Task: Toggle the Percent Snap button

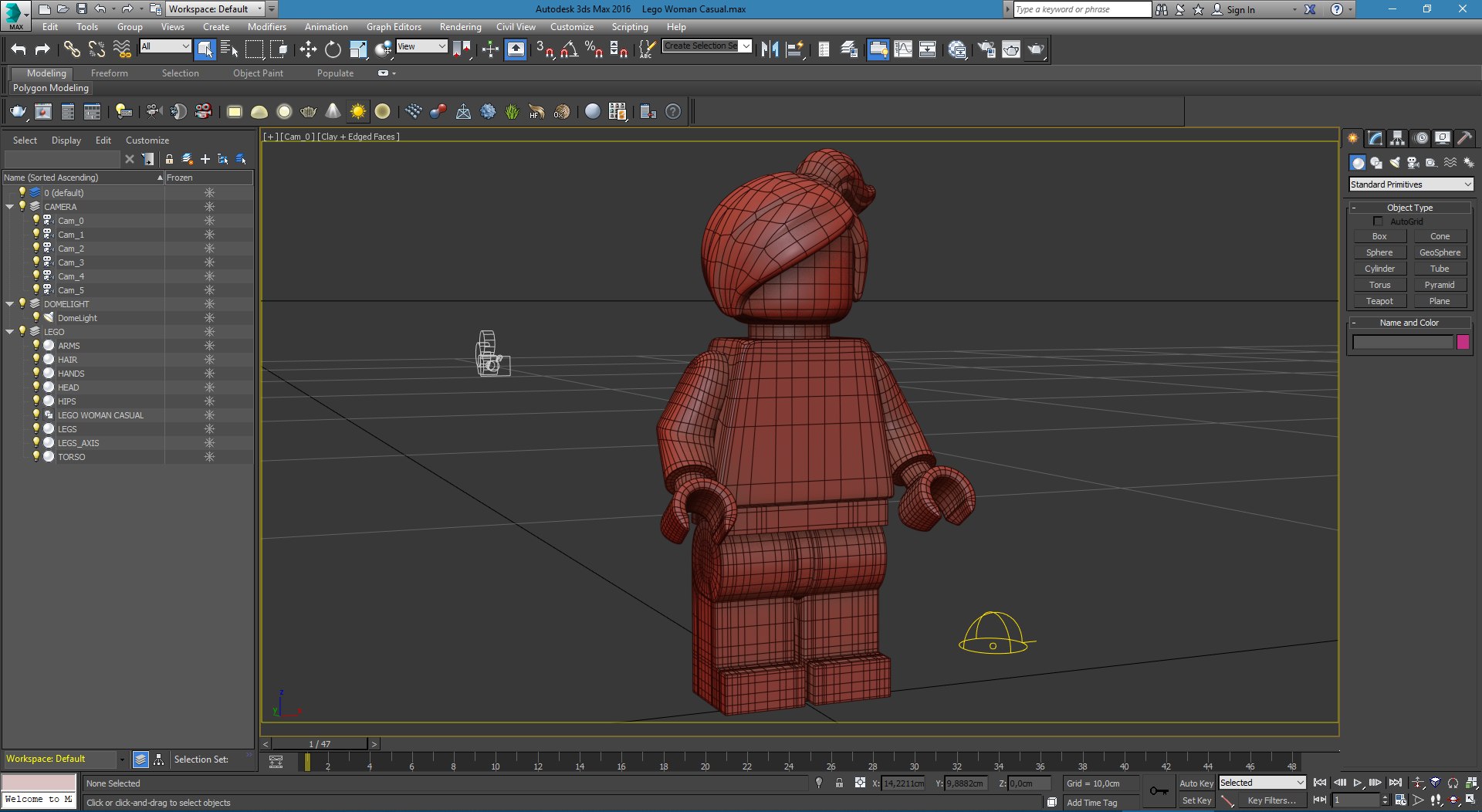Action: [594, 49]
